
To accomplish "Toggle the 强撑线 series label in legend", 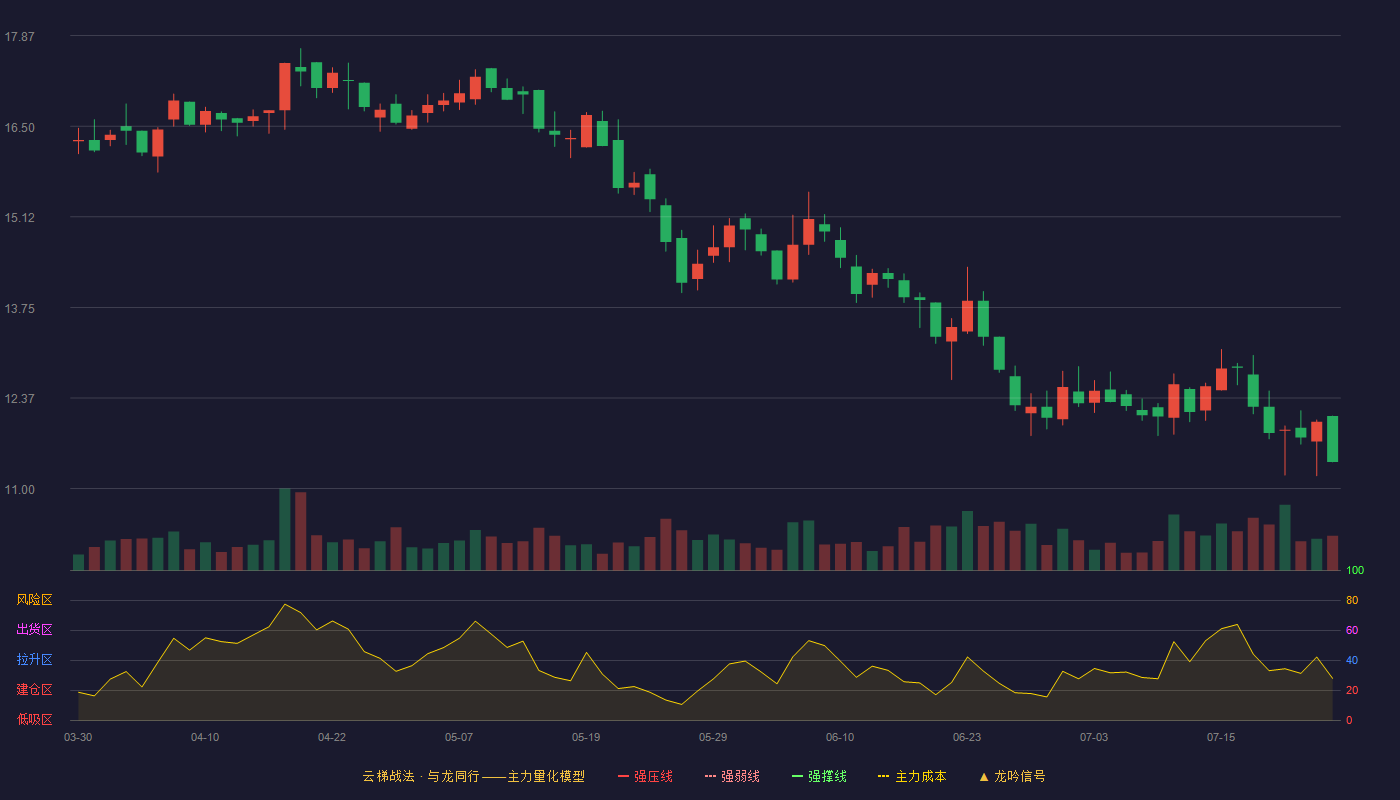I will (x=827, y=776).
